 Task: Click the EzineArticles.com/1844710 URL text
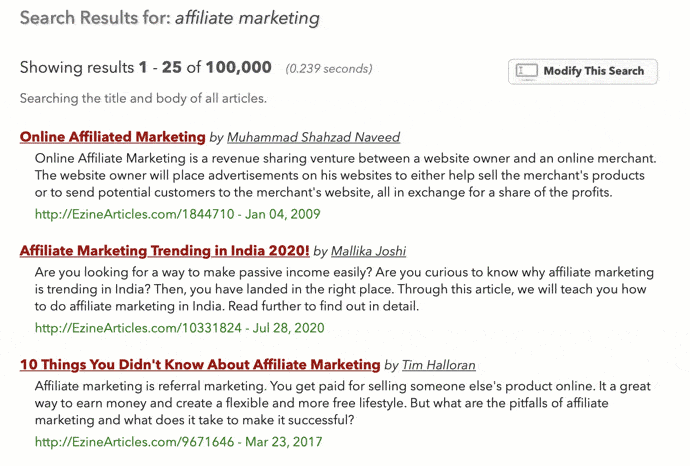click(135, 214)
